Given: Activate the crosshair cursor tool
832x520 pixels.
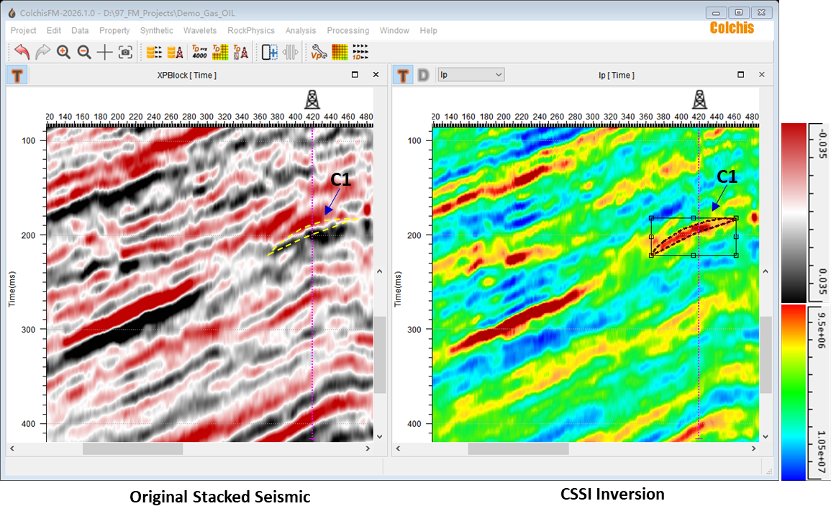Looking at the screenshot, I should (x=105, y=52).
